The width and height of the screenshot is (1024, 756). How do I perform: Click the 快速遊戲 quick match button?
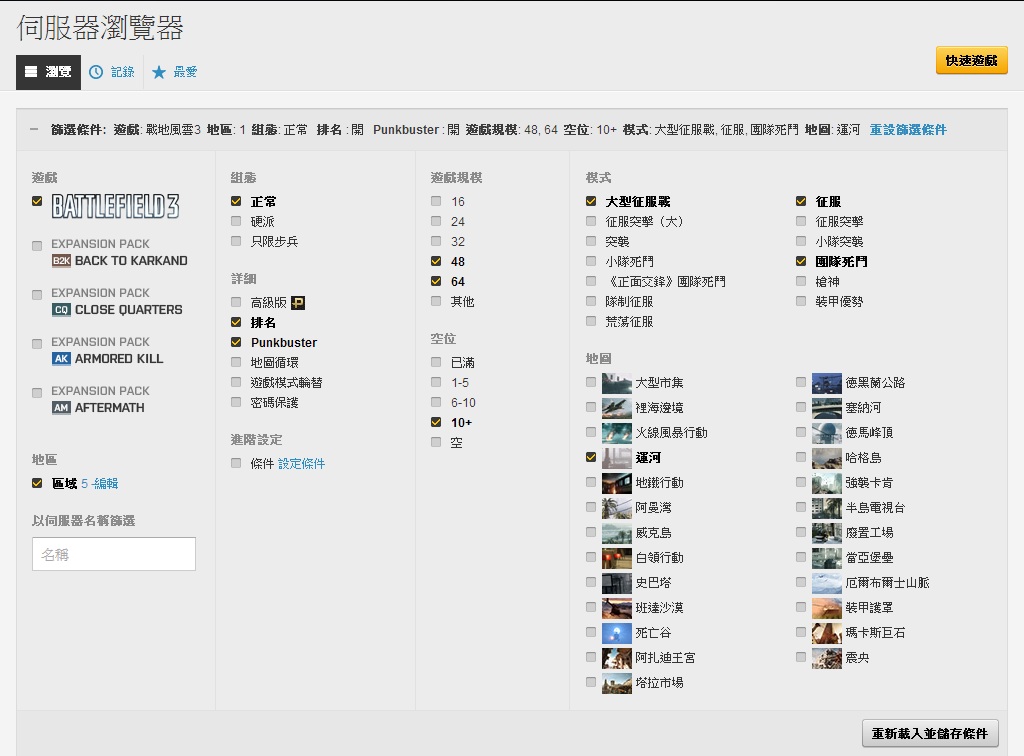pyautogui.click(x=971, y=61)
